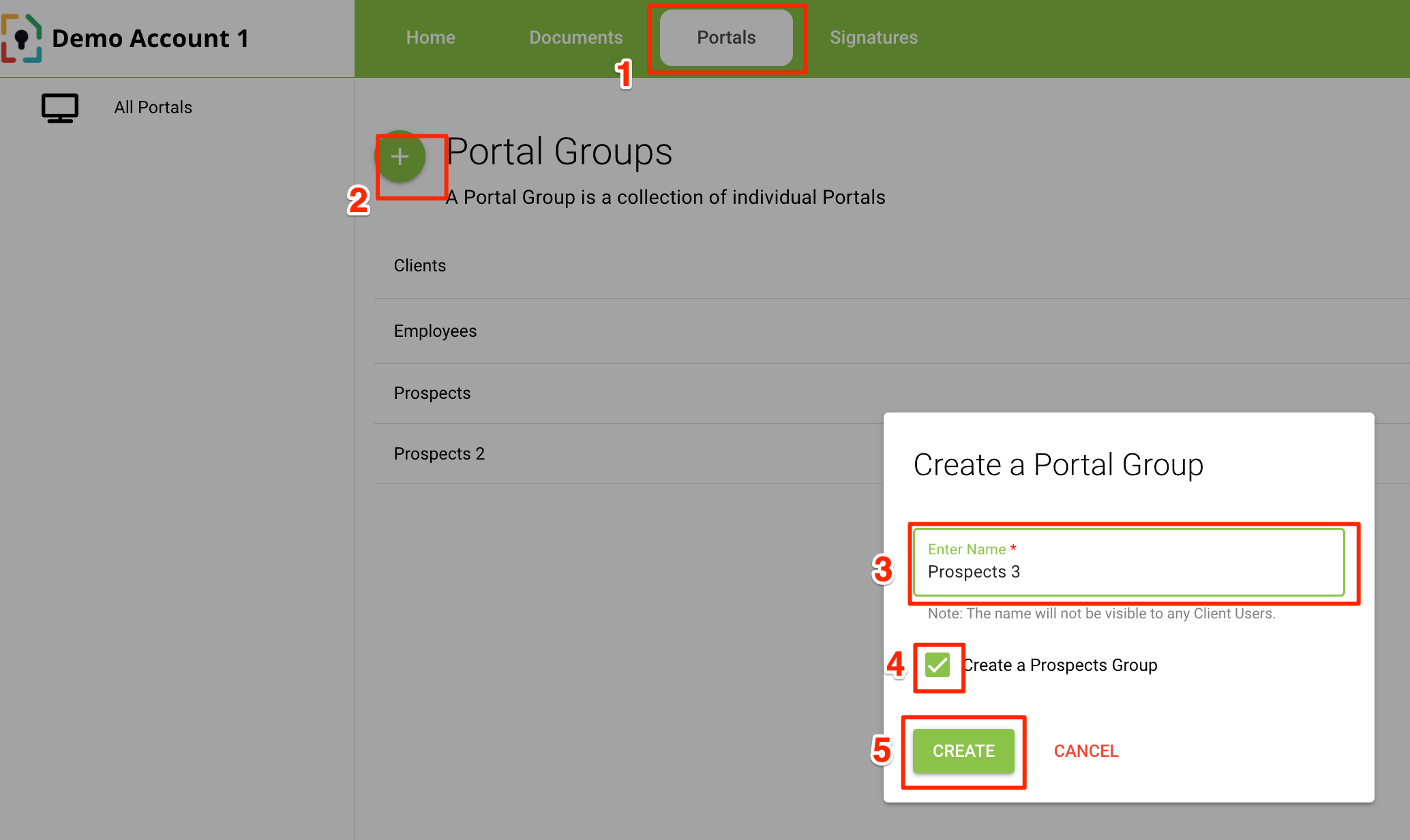This screenshot has height=840, width=1410.
Task: Click the Create a Portal Group dialog title
Action: coord(1058,465)
